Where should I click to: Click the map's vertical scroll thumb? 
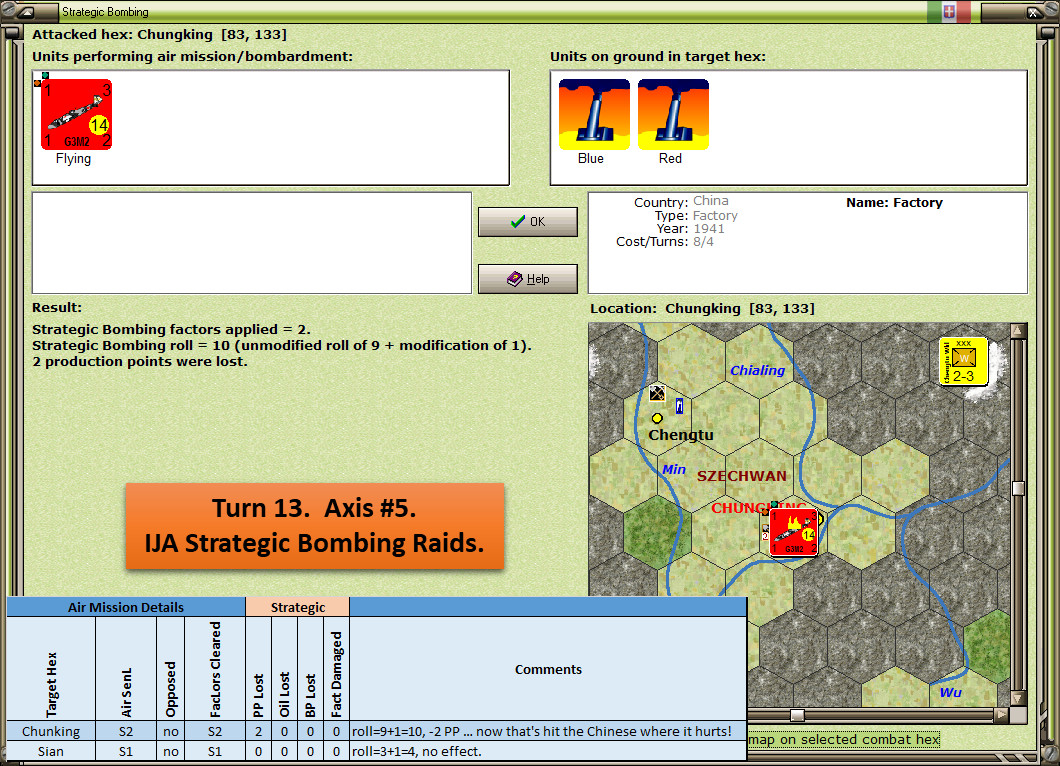[1017, 488]
